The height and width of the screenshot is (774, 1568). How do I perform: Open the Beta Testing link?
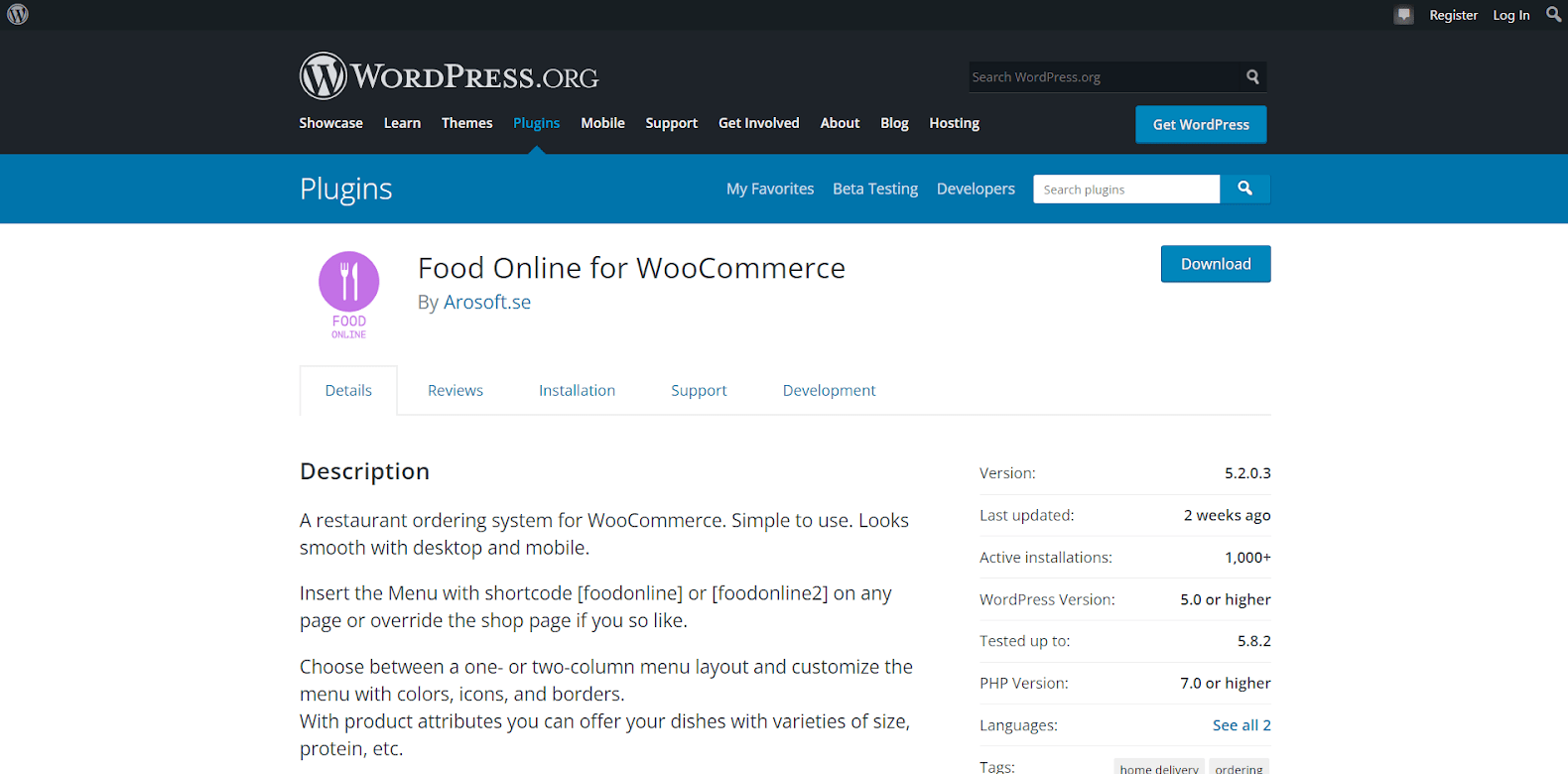click(x=875, y=189)
